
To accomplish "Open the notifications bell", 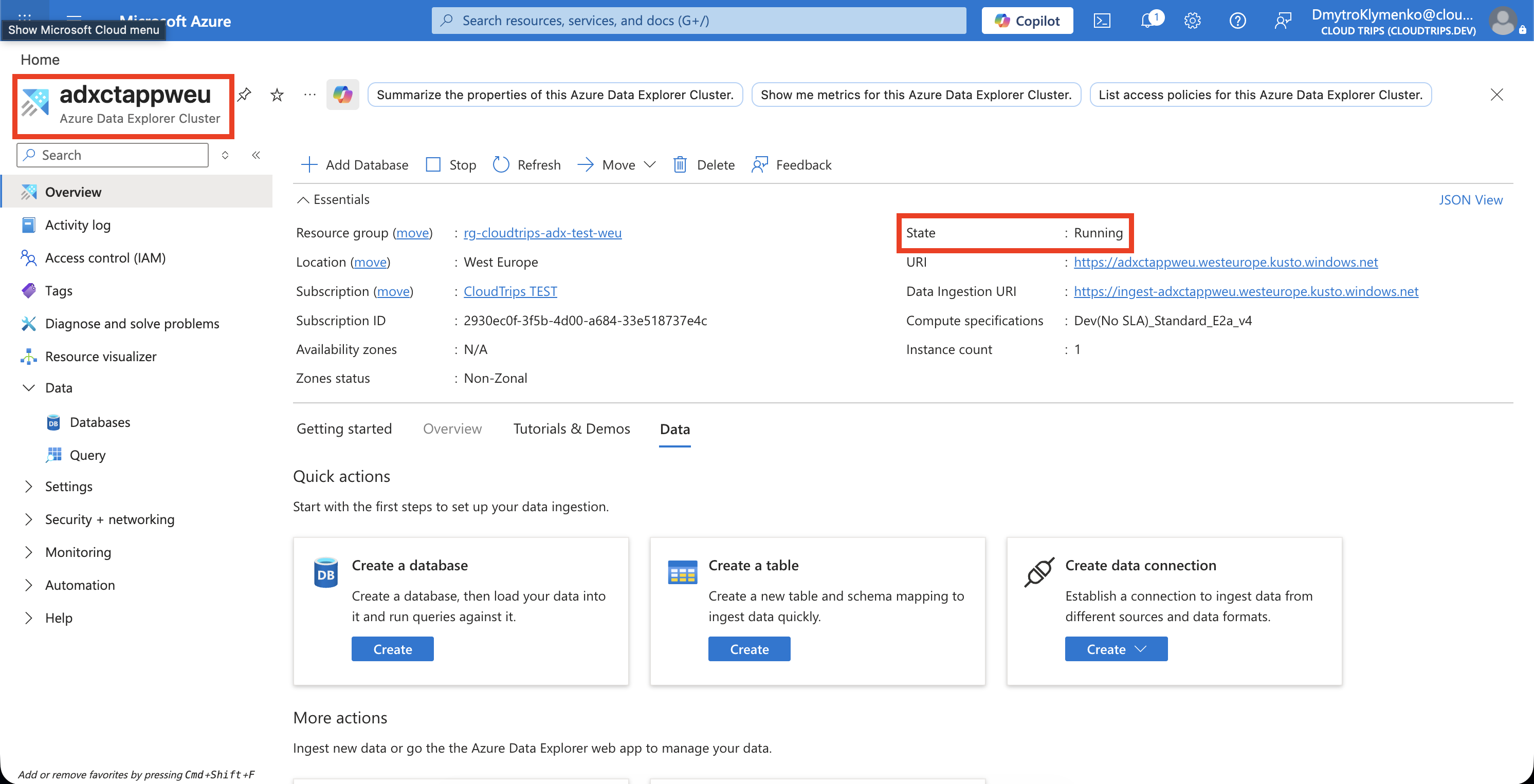I will tap(1149, 21).
